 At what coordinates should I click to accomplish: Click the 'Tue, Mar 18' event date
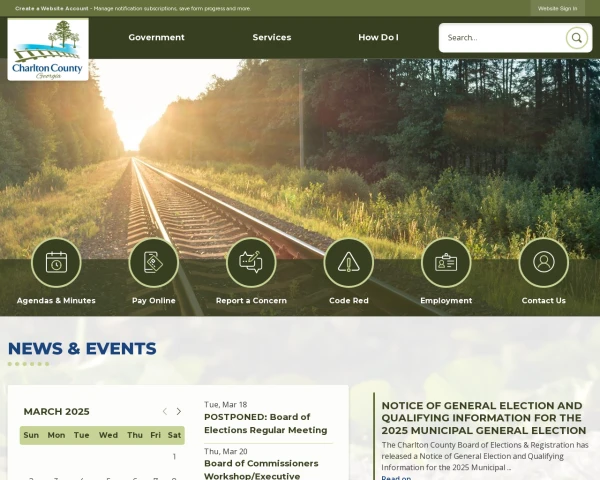pos(225,405)
